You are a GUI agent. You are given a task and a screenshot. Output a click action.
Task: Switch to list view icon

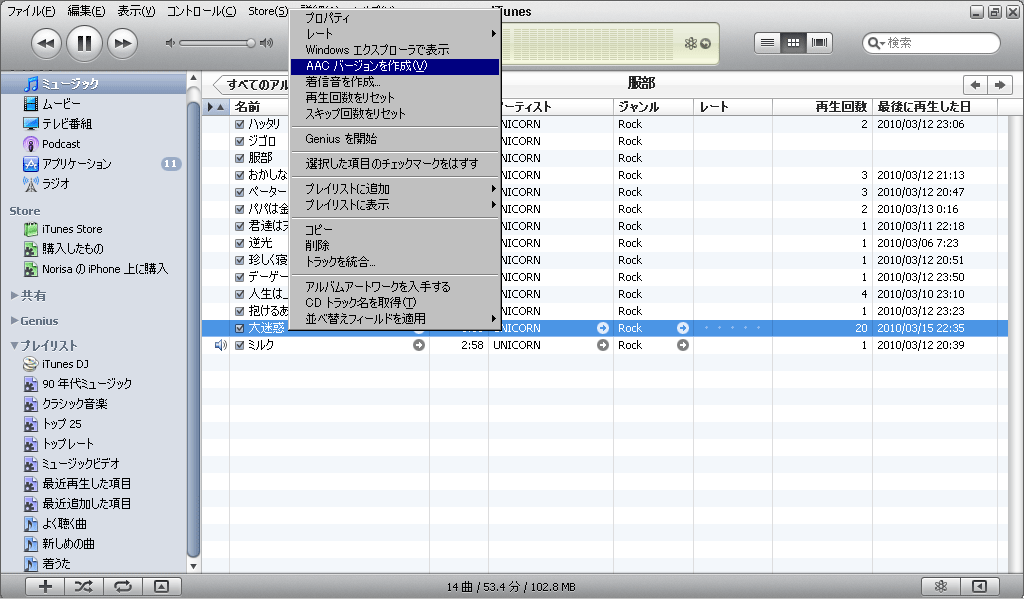[x=767, y=43]
